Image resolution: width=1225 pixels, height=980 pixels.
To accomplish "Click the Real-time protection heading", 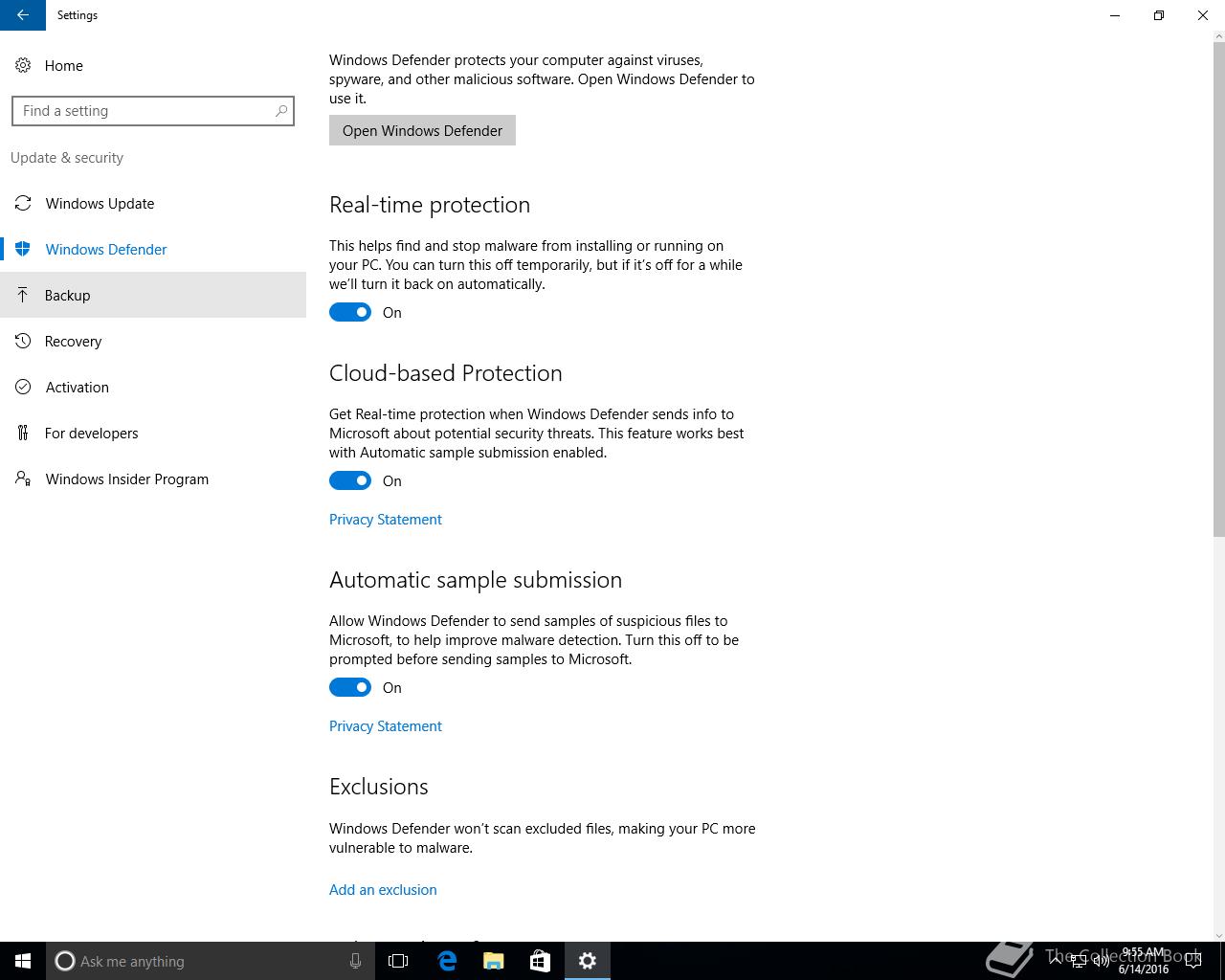I will point(430,205).
